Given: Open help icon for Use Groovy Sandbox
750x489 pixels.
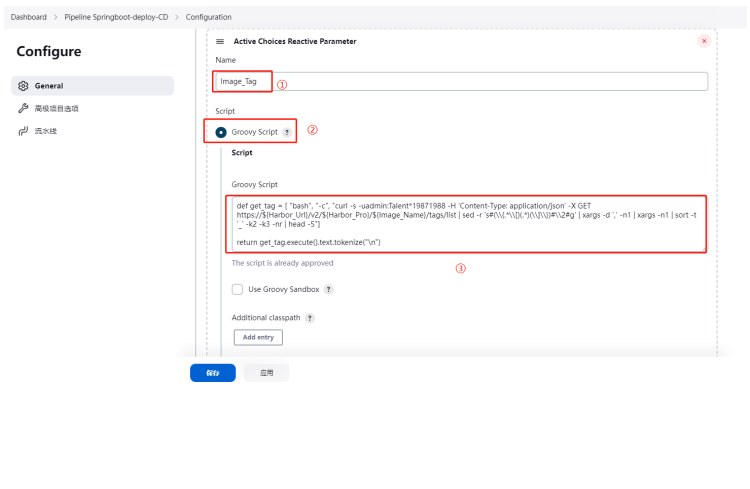Looking at the screenshot, I should point(328,289).
